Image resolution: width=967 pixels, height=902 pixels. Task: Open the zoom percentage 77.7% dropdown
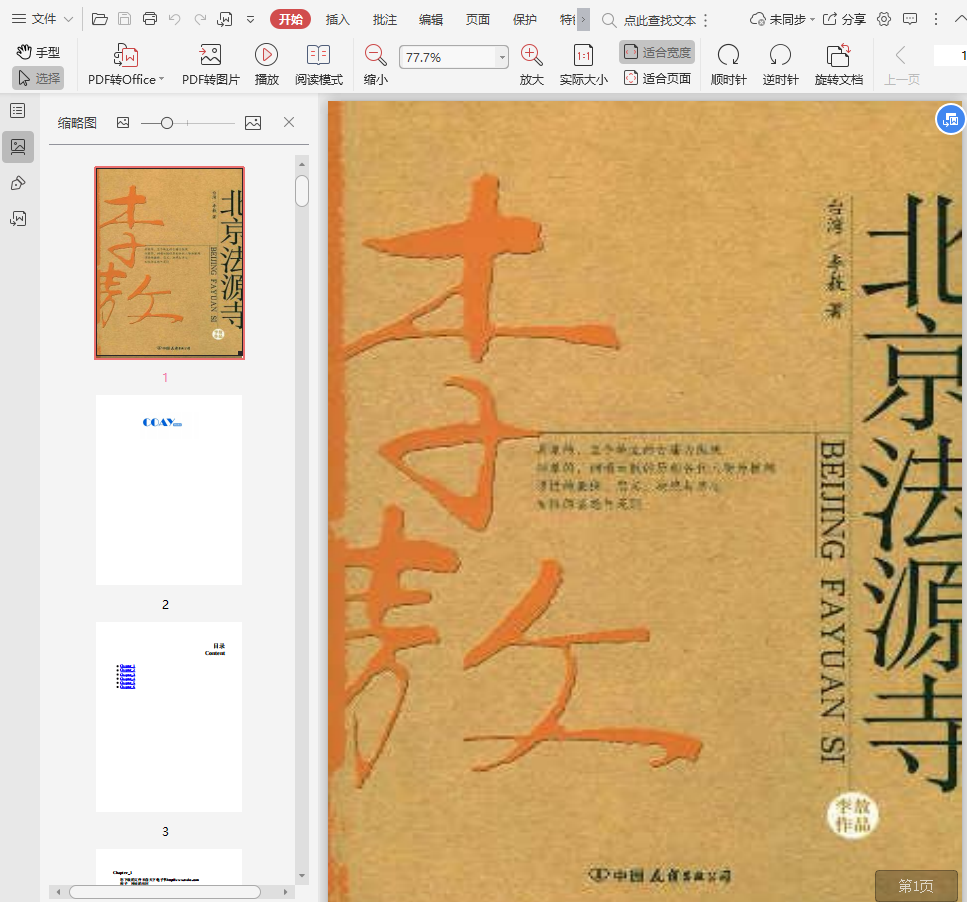tap(502, 58)
